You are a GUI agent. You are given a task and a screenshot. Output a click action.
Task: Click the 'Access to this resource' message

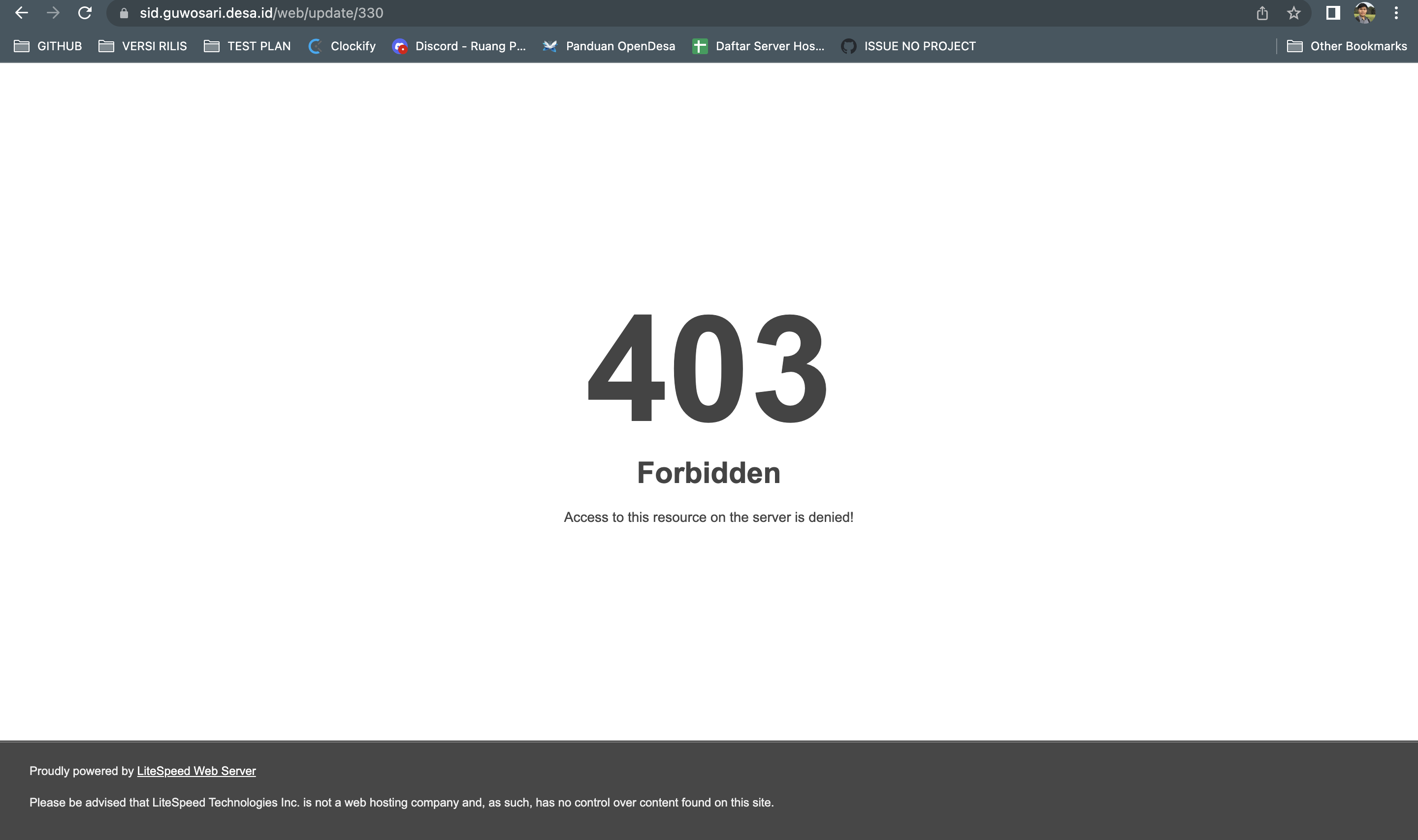tap(709, 517)
